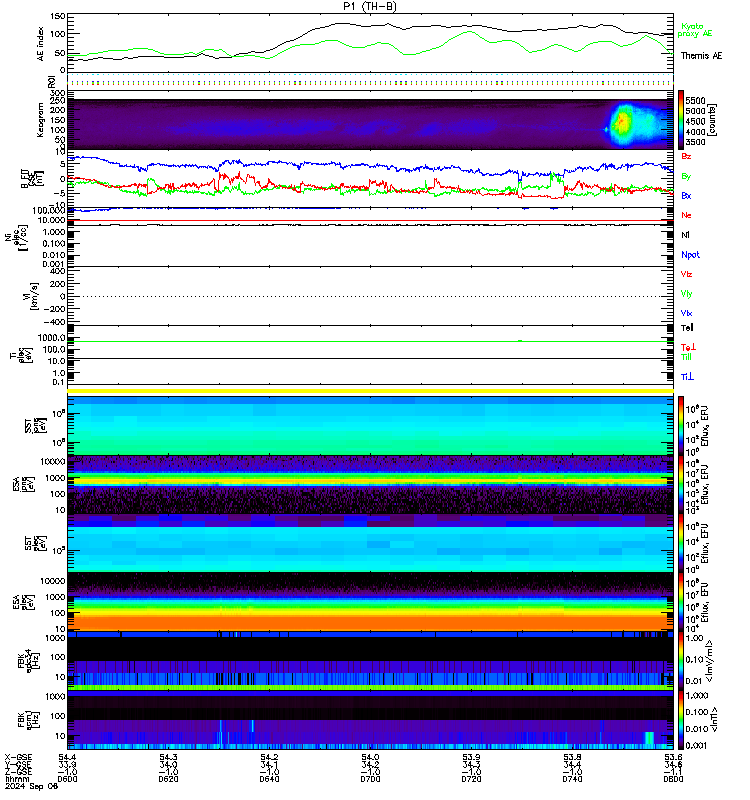Select the red Te perpendicular legend label
Screen dimensions: 750x800
pos(688,347)
